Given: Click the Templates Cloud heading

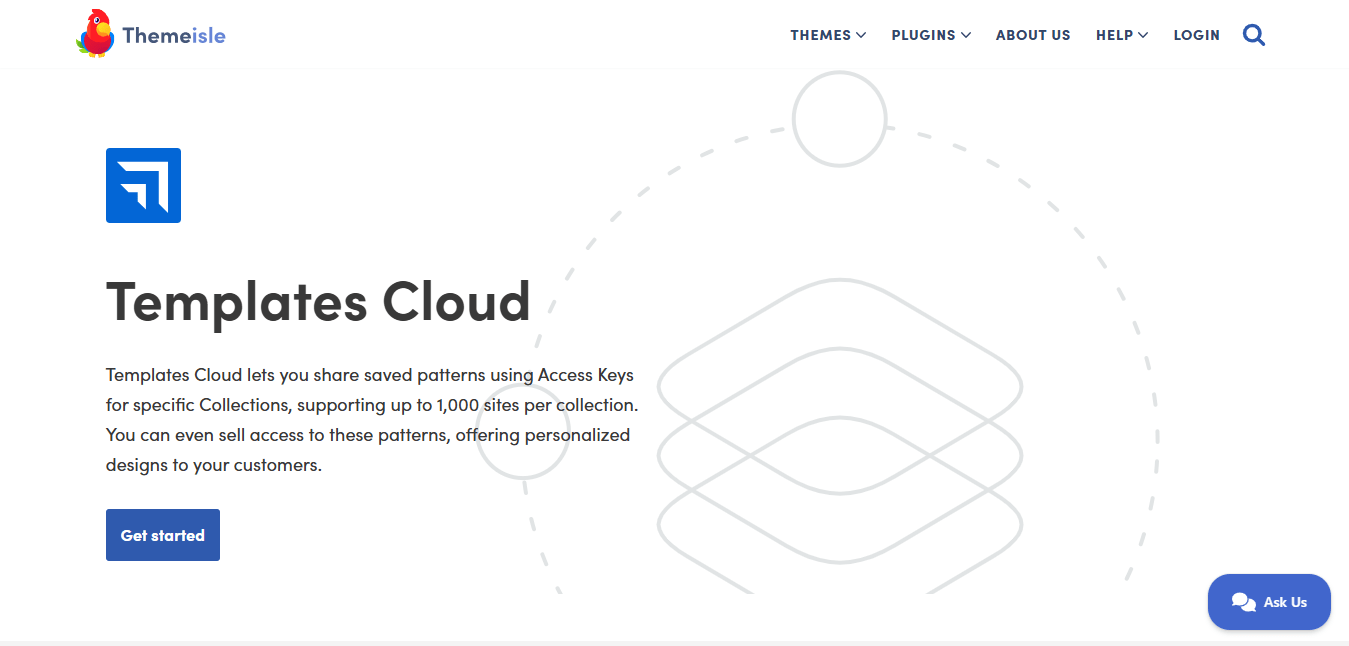Looking at the screenshot, I should tap(318, 300).
